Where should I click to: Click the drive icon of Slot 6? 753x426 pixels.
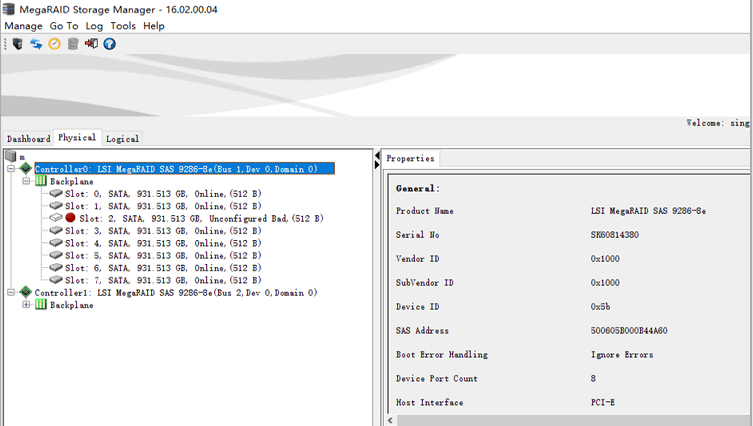[x=56, y=267]
